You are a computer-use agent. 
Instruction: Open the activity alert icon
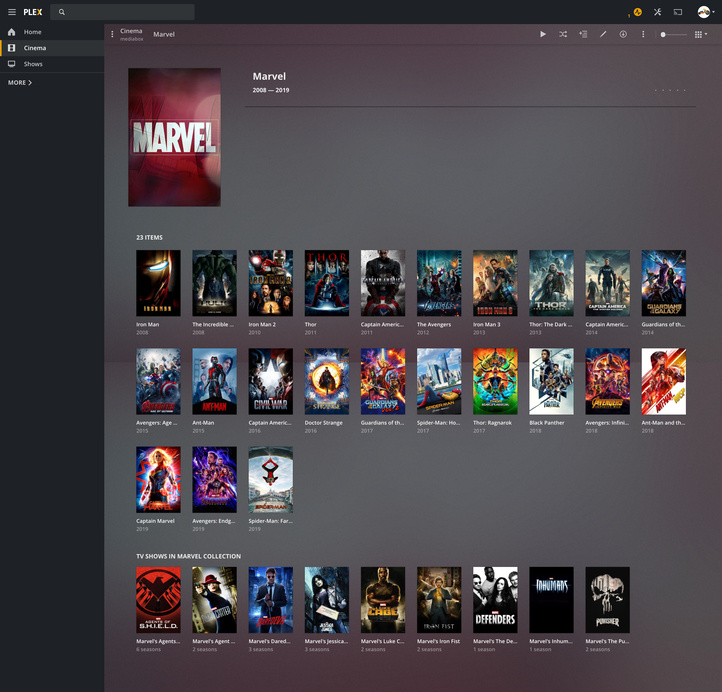pyautogui.click(x=637, y=12)
